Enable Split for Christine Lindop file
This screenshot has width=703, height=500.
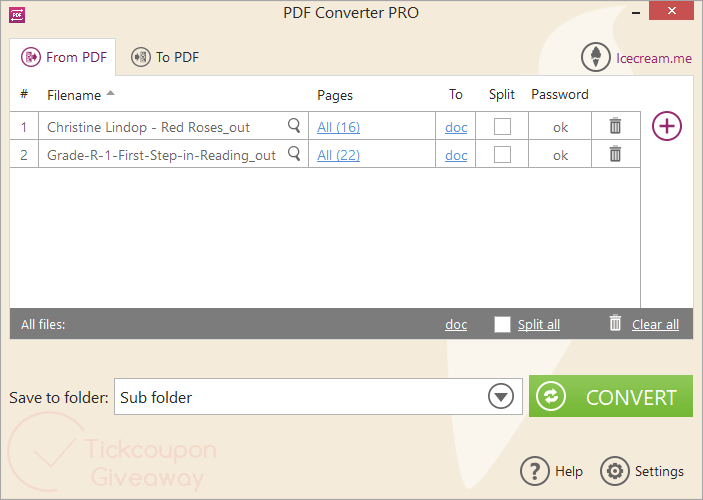[503, 126]
